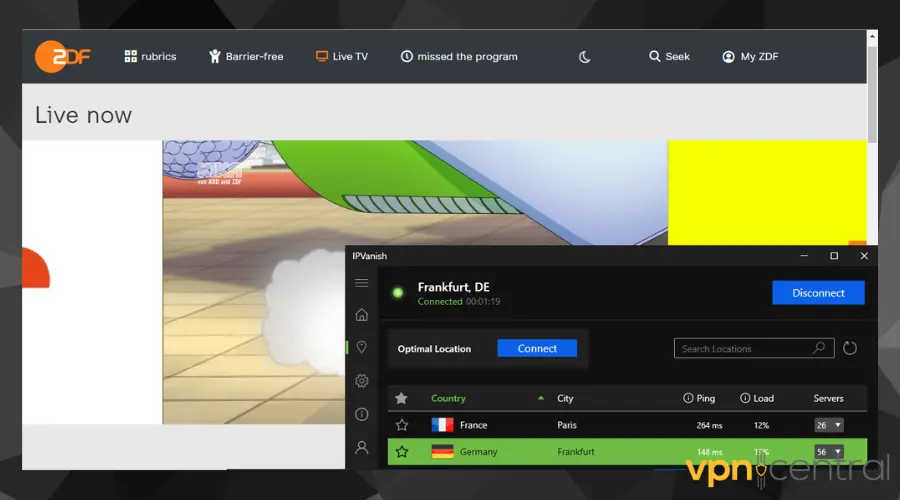Click the Frankfurt, DE location title
The image size is (900, 500).
click(453, 287)
